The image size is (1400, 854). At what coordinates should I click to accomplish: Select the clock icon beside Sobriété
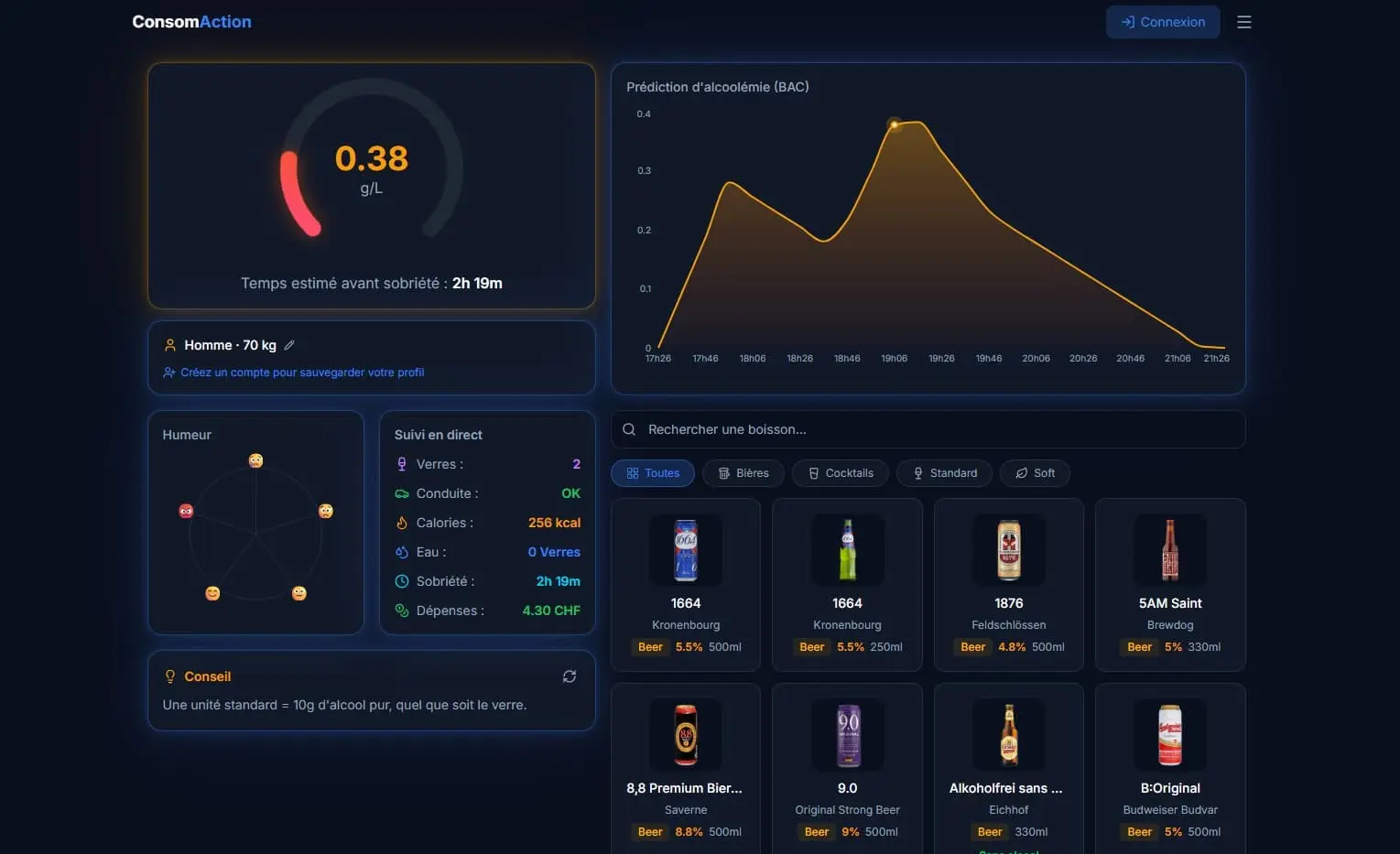click(x=400, y=581)
